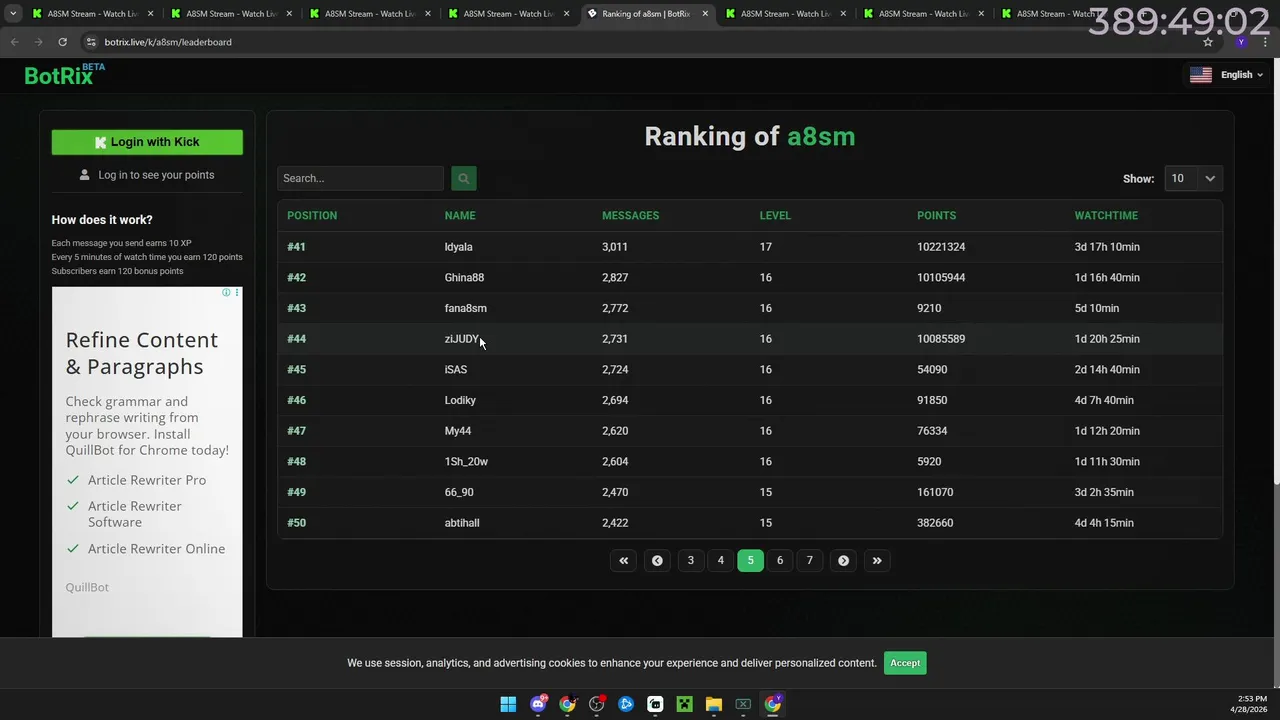Open File Explorer from the taskbar
Viewport: 1280px width, 720px height.
(713, 704)
